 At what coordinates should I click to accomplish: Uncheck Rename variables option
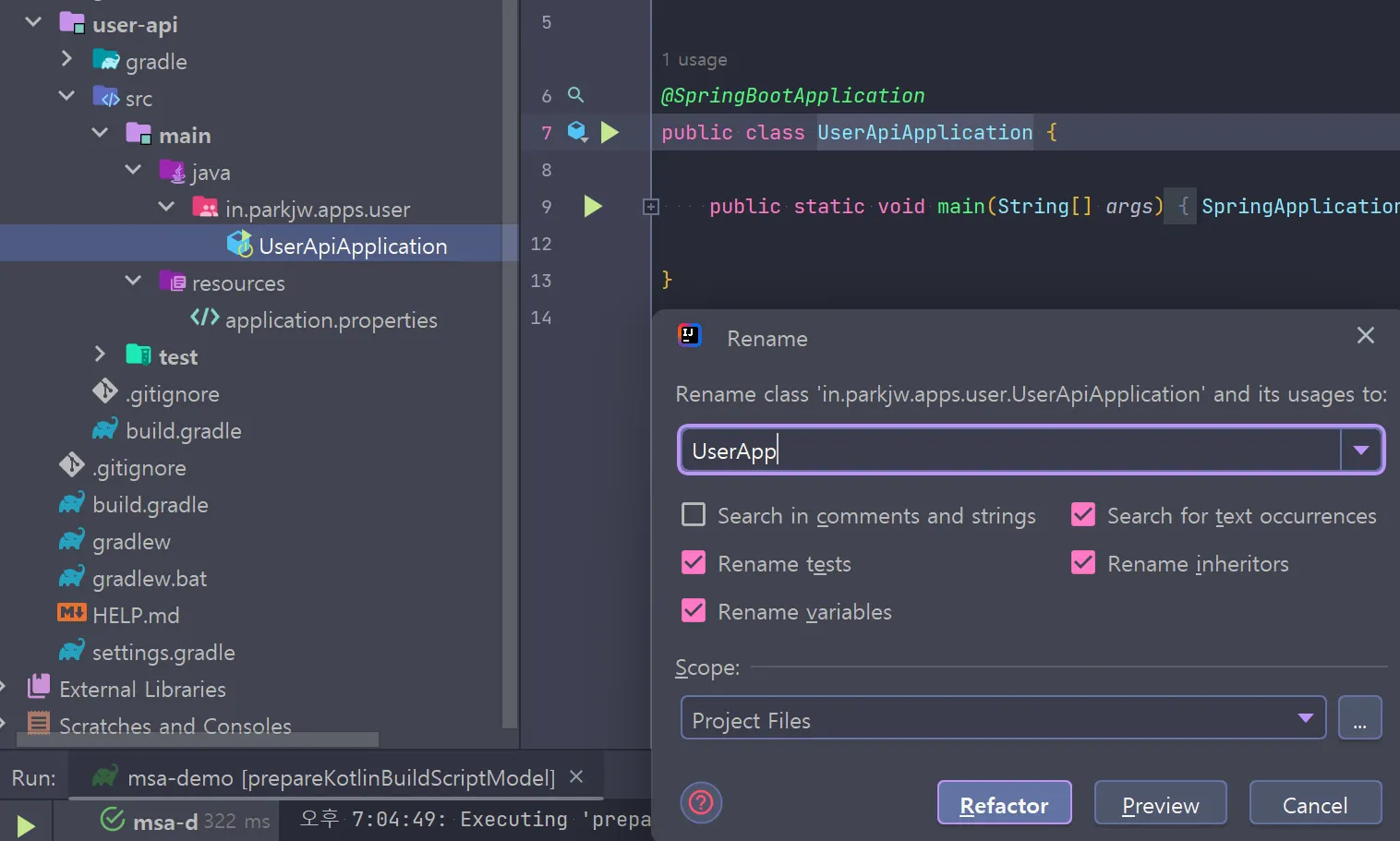tap(694, 610)
